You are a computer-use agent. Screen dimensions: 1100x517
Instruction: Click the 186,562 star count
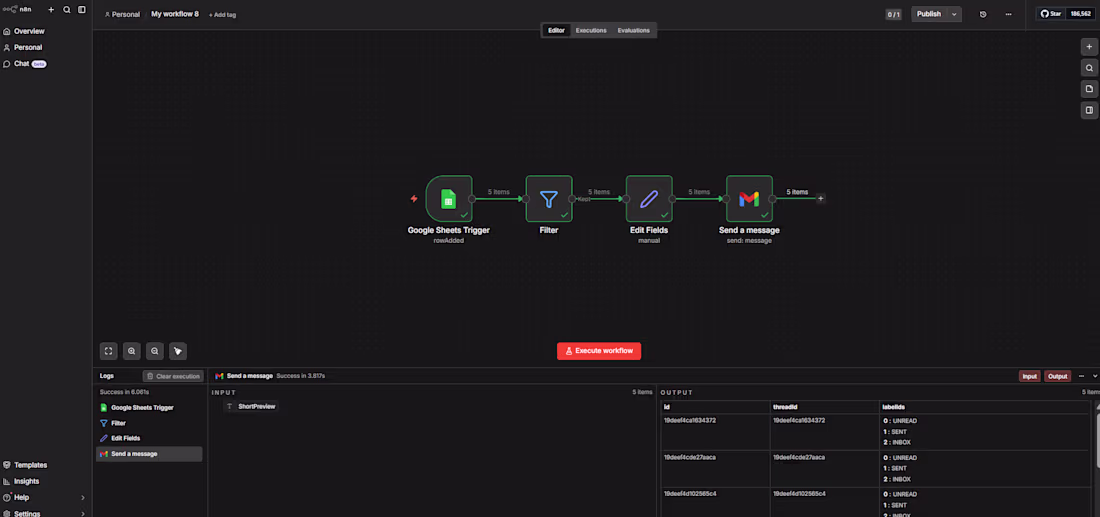pos(1078,14)
